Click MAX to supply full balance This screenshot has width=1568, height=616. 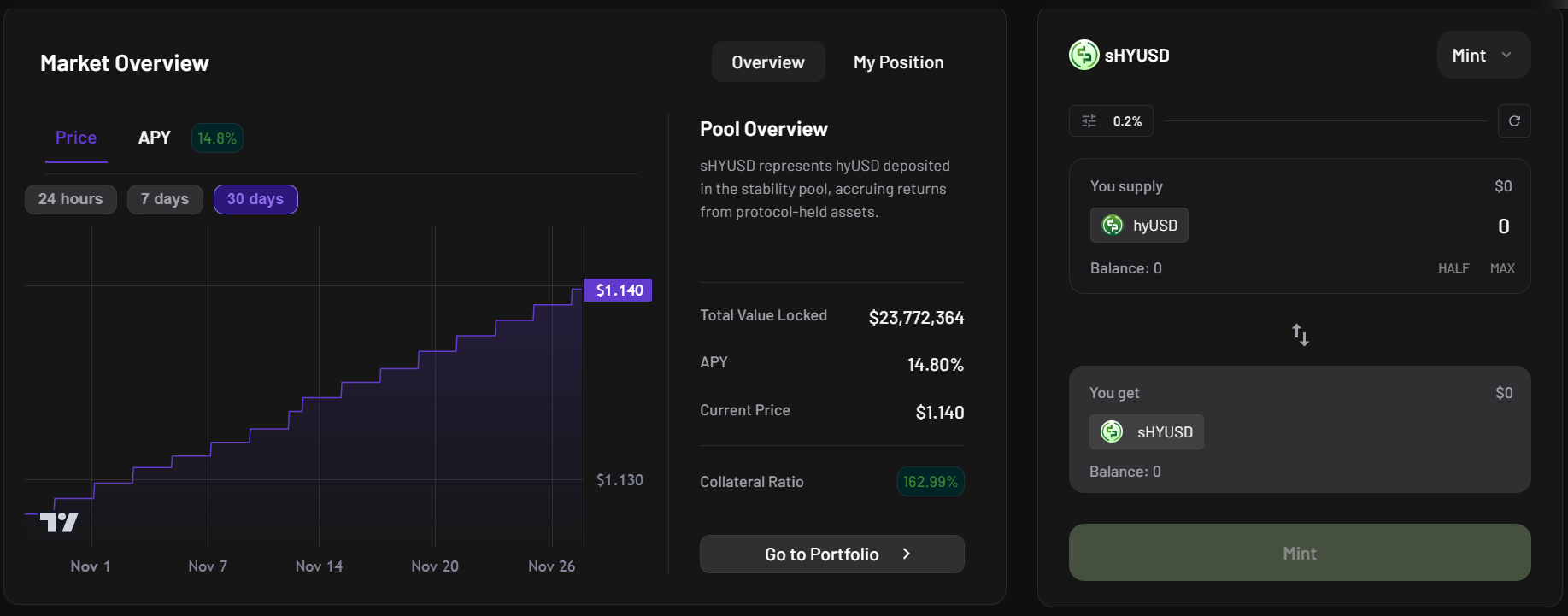pyautogui.click(x=1501, y=268)
